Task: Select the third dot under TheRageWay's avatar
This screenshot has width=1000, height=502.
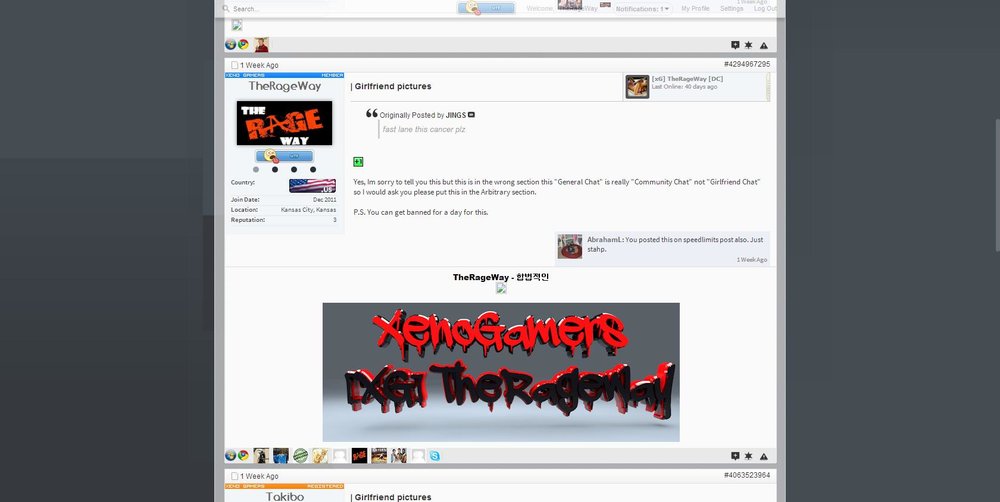Action: coord(294,170)
